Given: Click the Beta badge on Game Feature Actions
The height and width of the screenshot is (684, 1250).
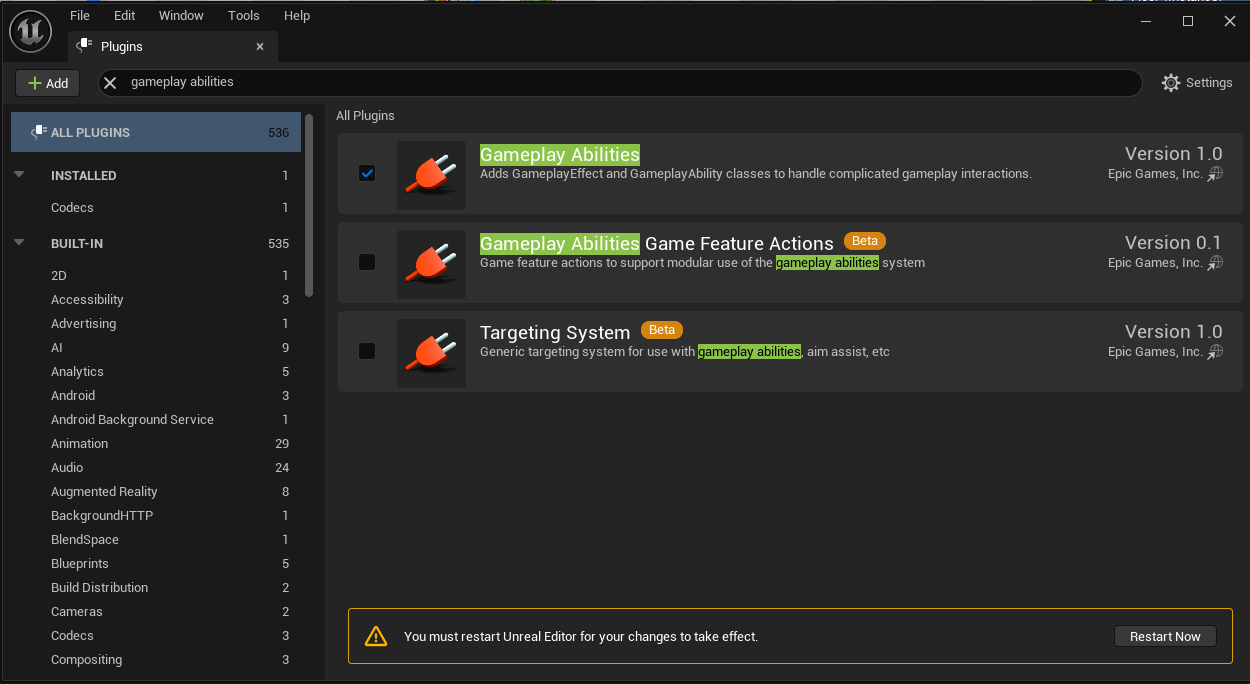Looking at the screenshot, I should point(865,241).
